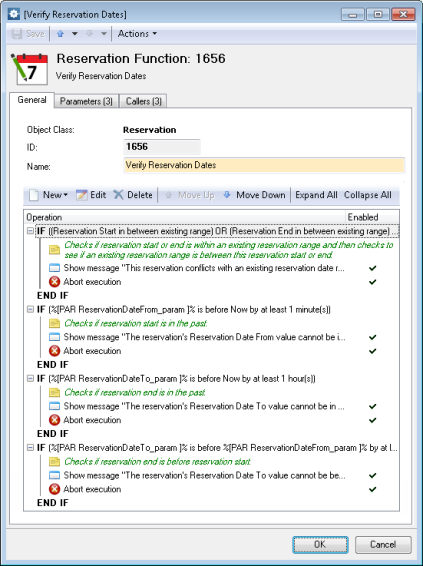
Task: Click the Name field Verify Reservation Dates
Action: [x=264, y=165]
